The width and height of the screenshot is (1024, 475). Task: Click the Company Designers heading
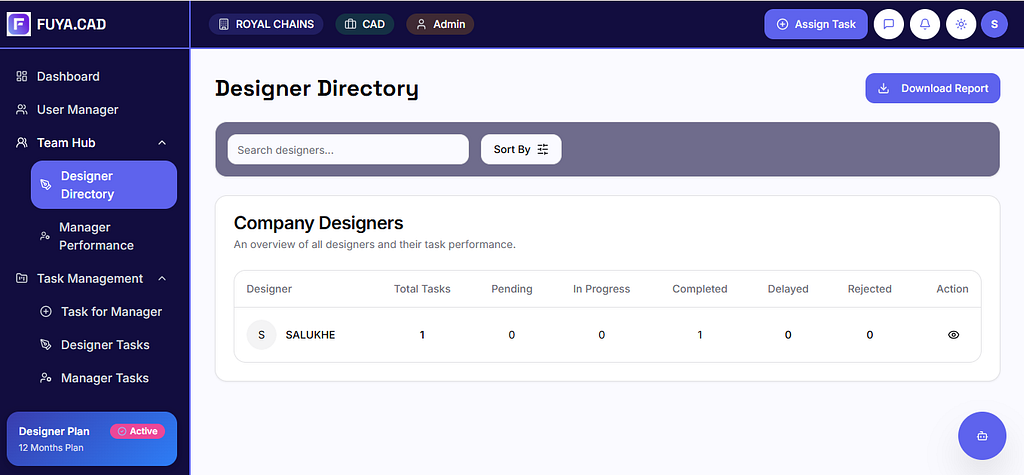pyautogui.click(x=319, y=223)
